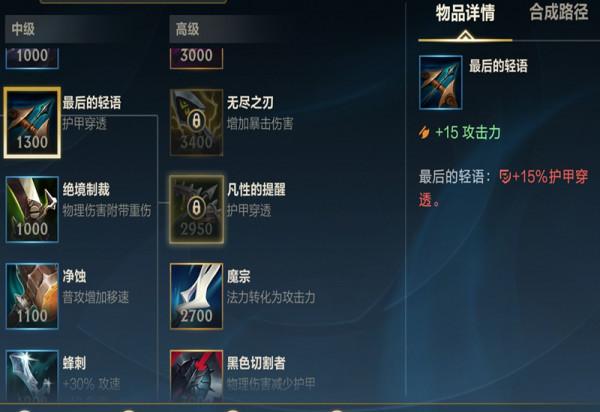Click the 绝境制裁 description 物理伤害附带重伤
The image size is (600, 412).
107,210
